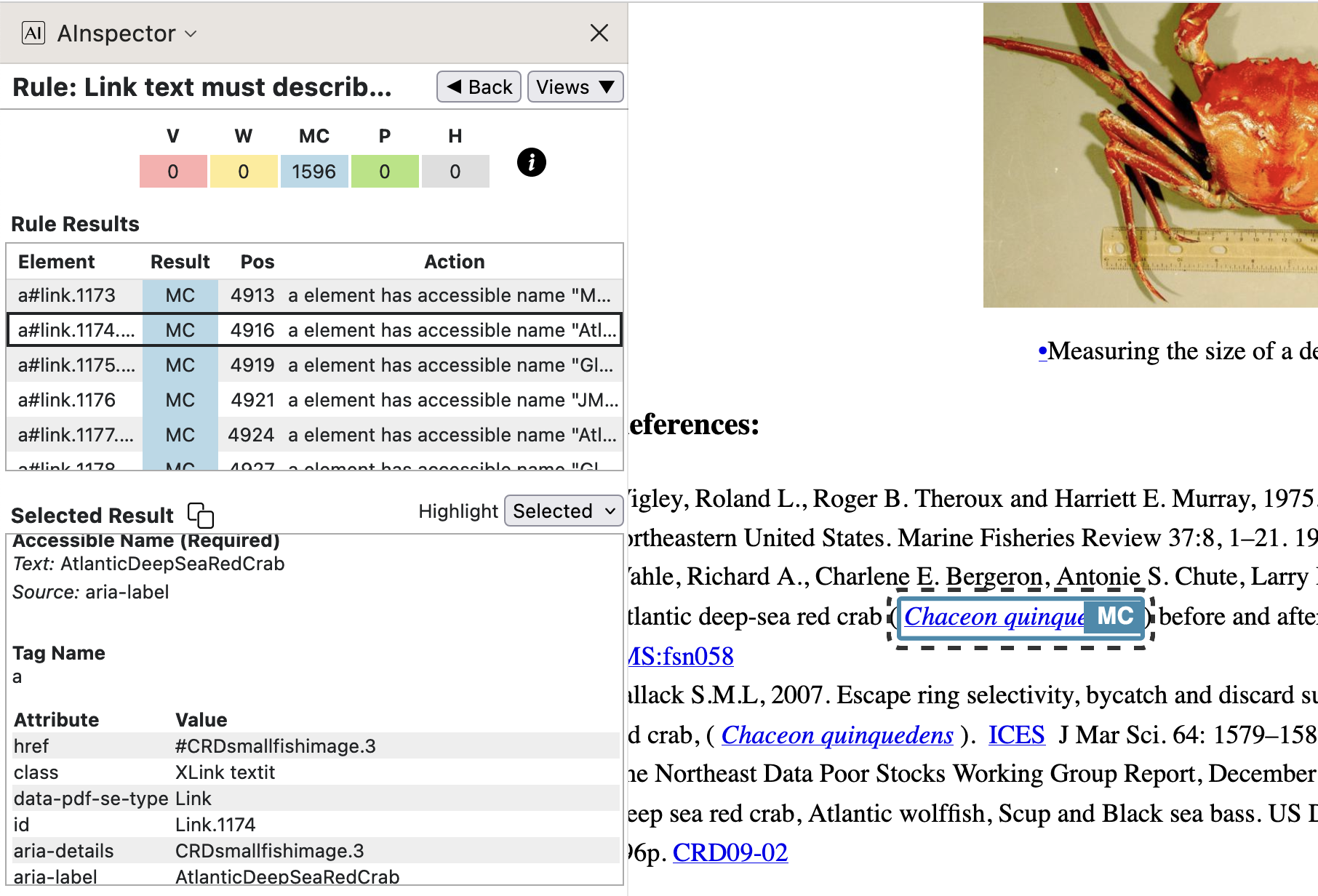This screenshot has height=896, width=1318.
Task: Open the ICES journal link
Action: (x=1016, y=735)
